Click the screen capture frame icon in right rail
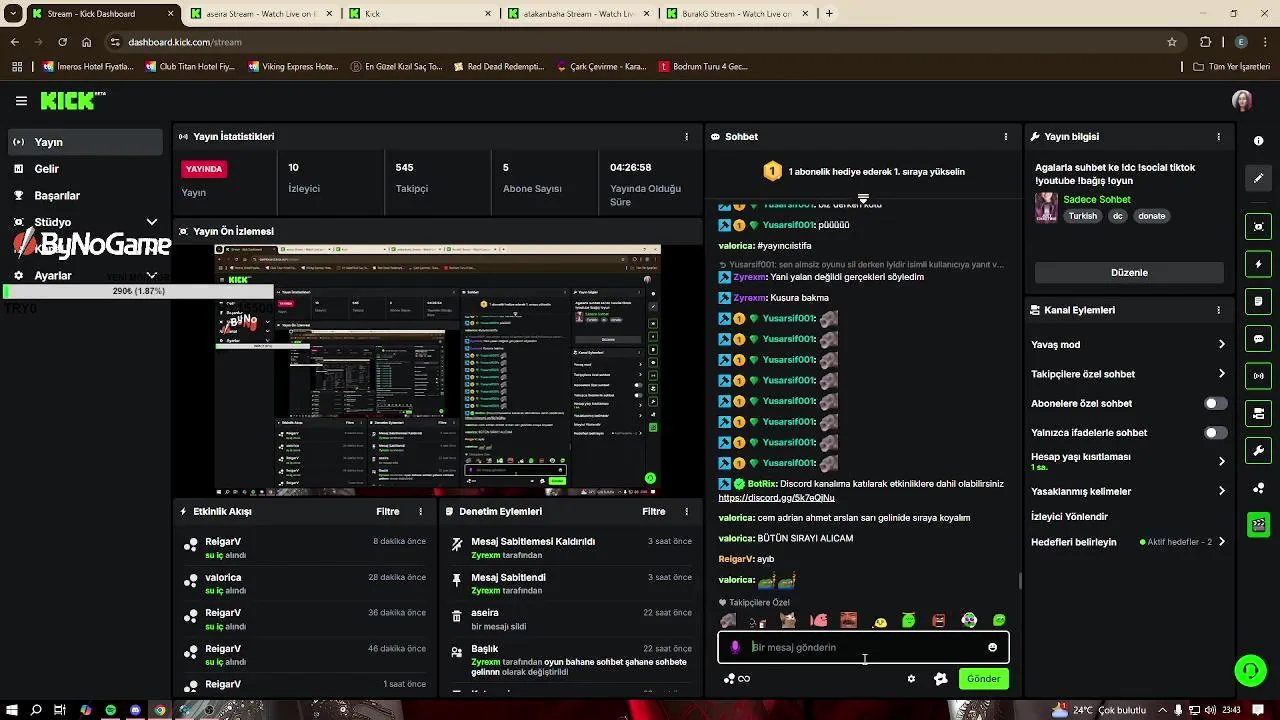The height and width of the screenshot is (720, 1280). coord(1258,227)
